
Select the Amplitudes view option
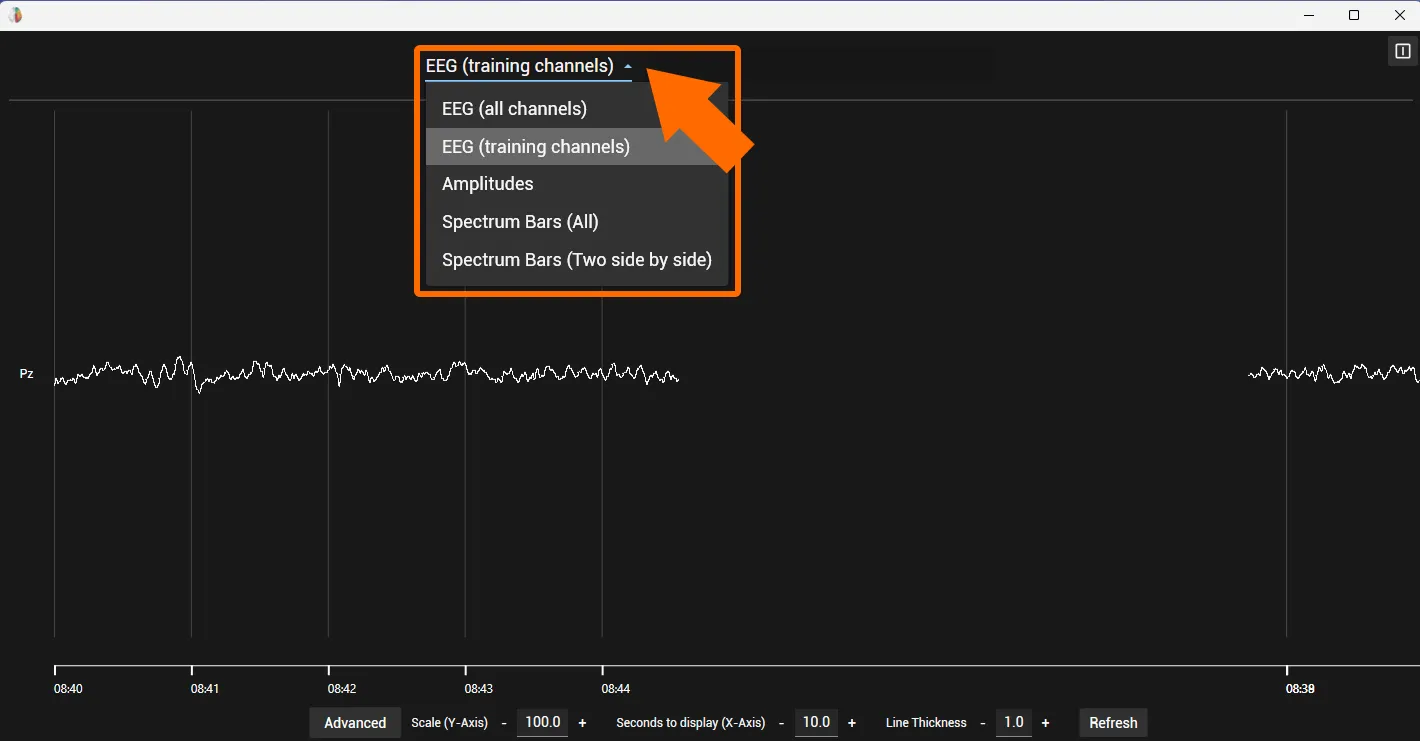(x=577, y=184)
